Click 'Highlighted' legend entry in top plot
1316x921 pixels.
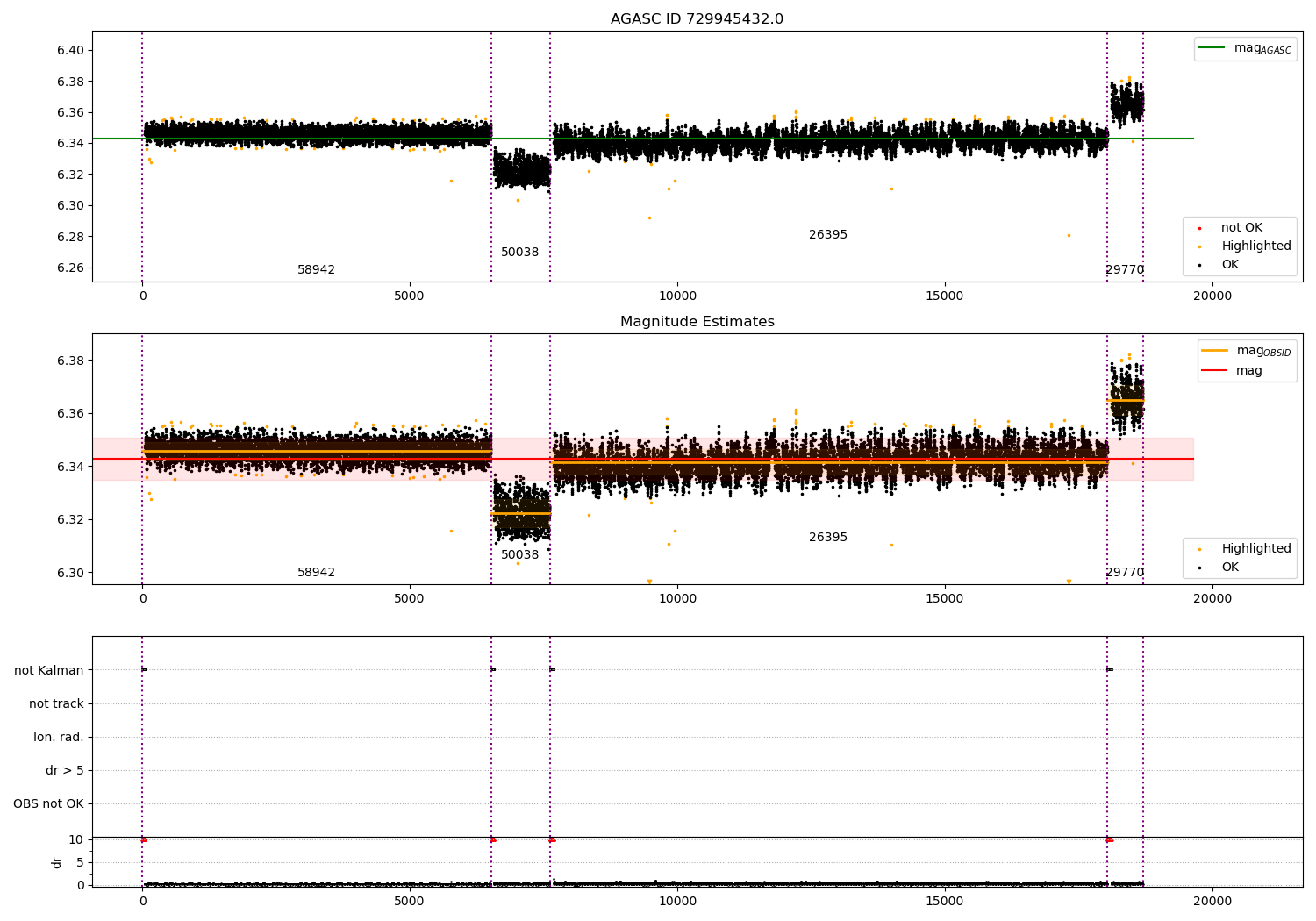coord(1255,246)
